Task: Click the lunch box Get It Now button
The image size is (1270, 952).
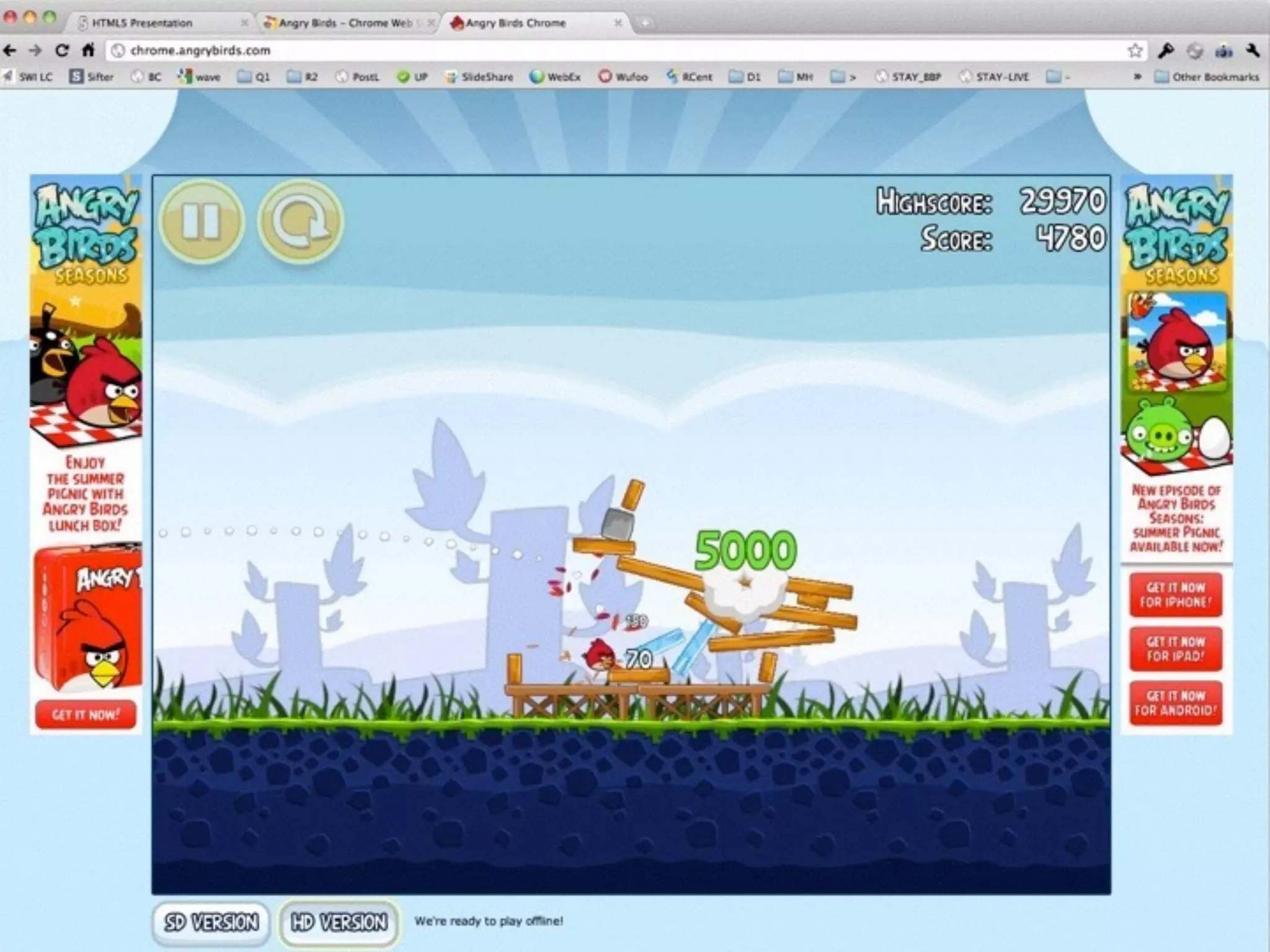Action: pyautogui.click(x=86, y=715)
